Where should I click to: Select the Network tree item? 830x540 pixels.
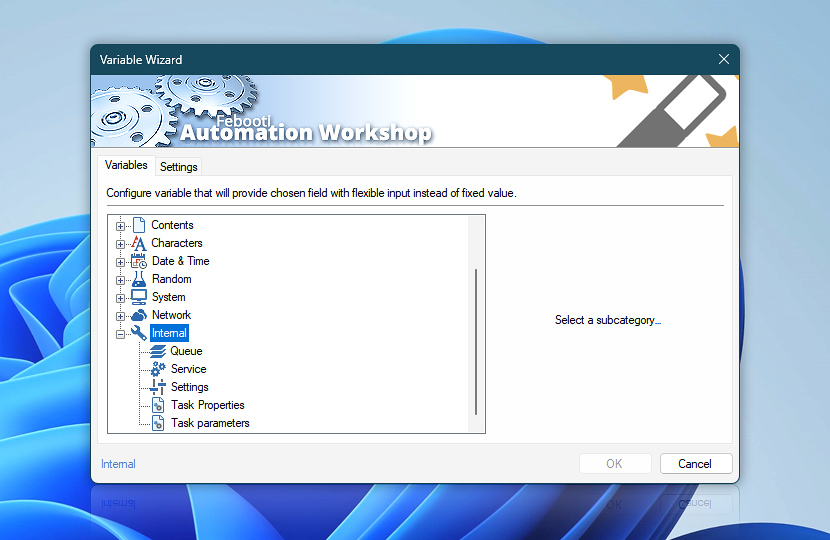172,315
